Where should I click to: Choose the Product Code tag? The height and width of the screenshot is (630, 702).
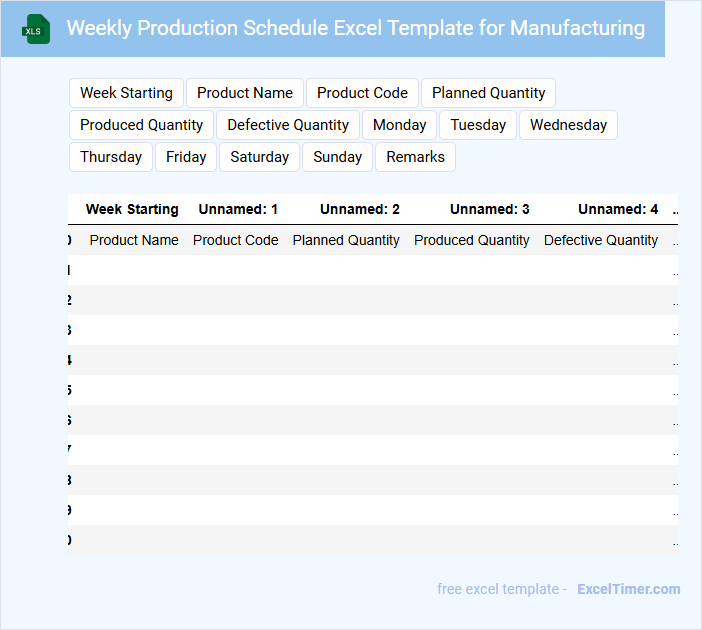(x=362, y=93)
